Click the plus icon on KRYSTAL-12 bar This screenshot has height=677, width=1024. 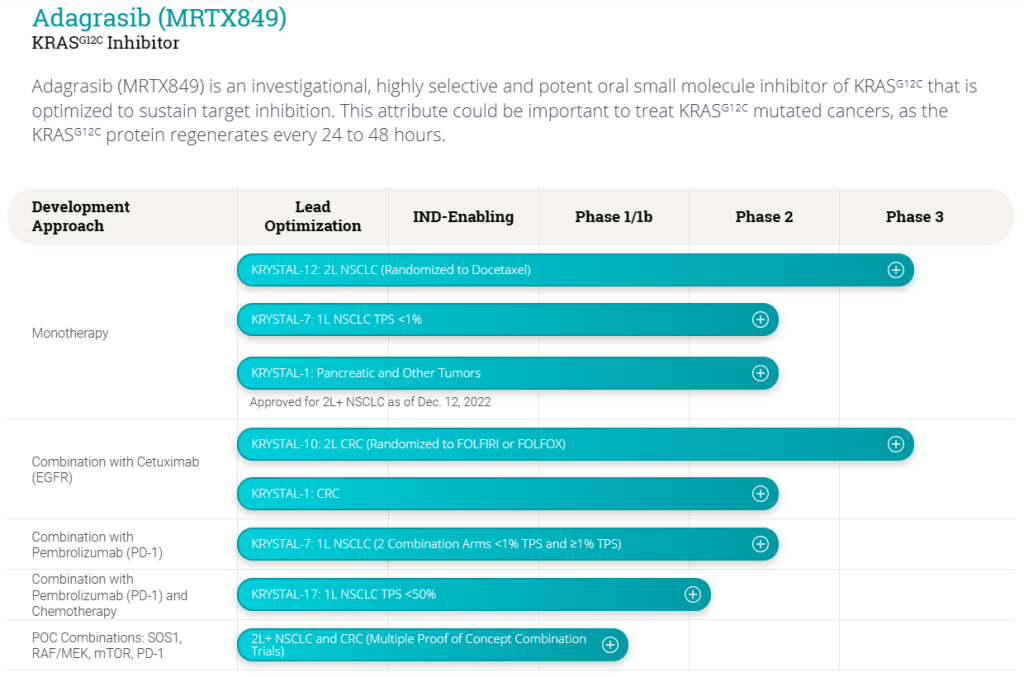pyautogui.click(x=895, y=270)
